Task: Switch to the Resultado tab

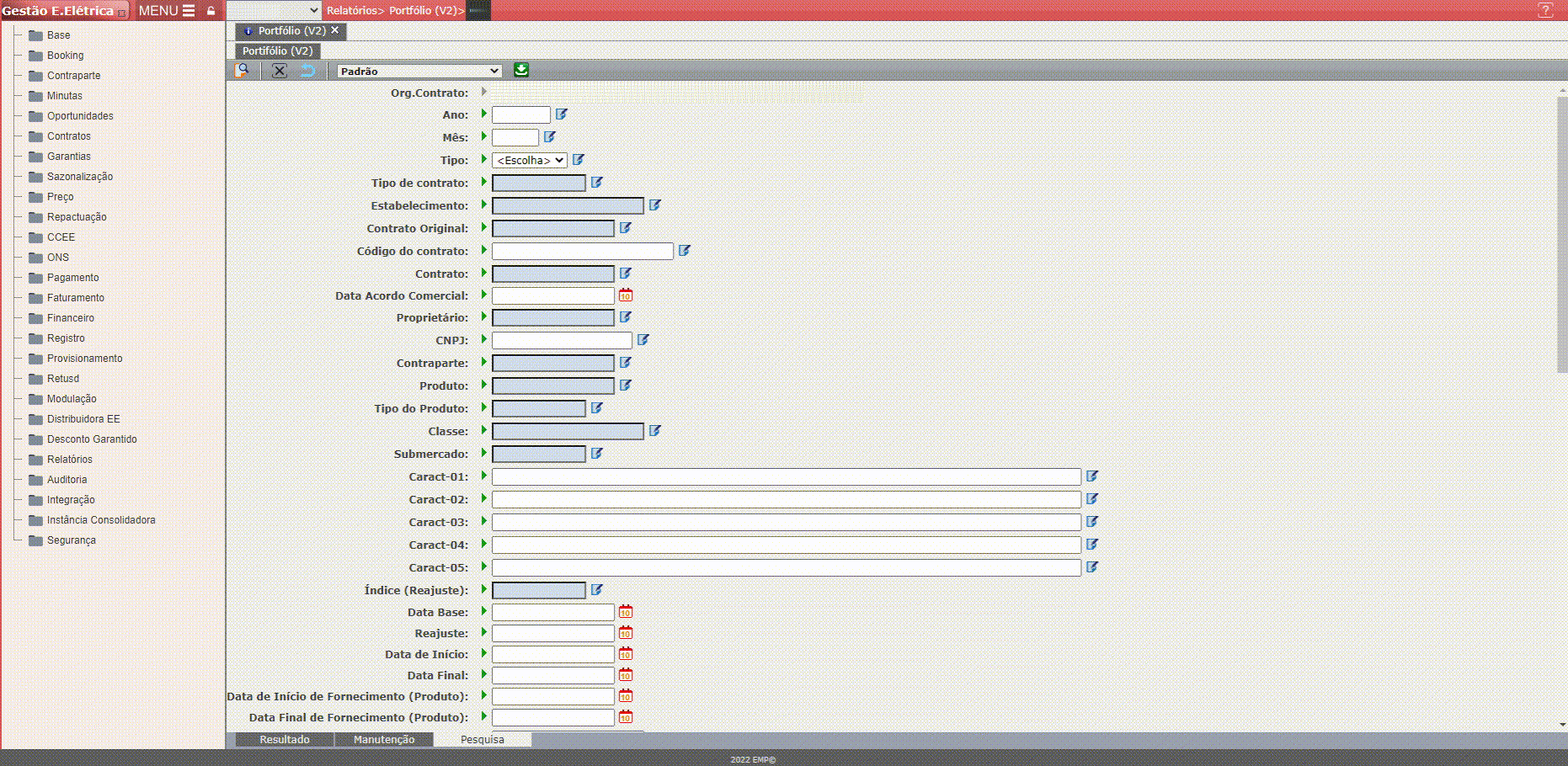Action: (x=285, y=740)
